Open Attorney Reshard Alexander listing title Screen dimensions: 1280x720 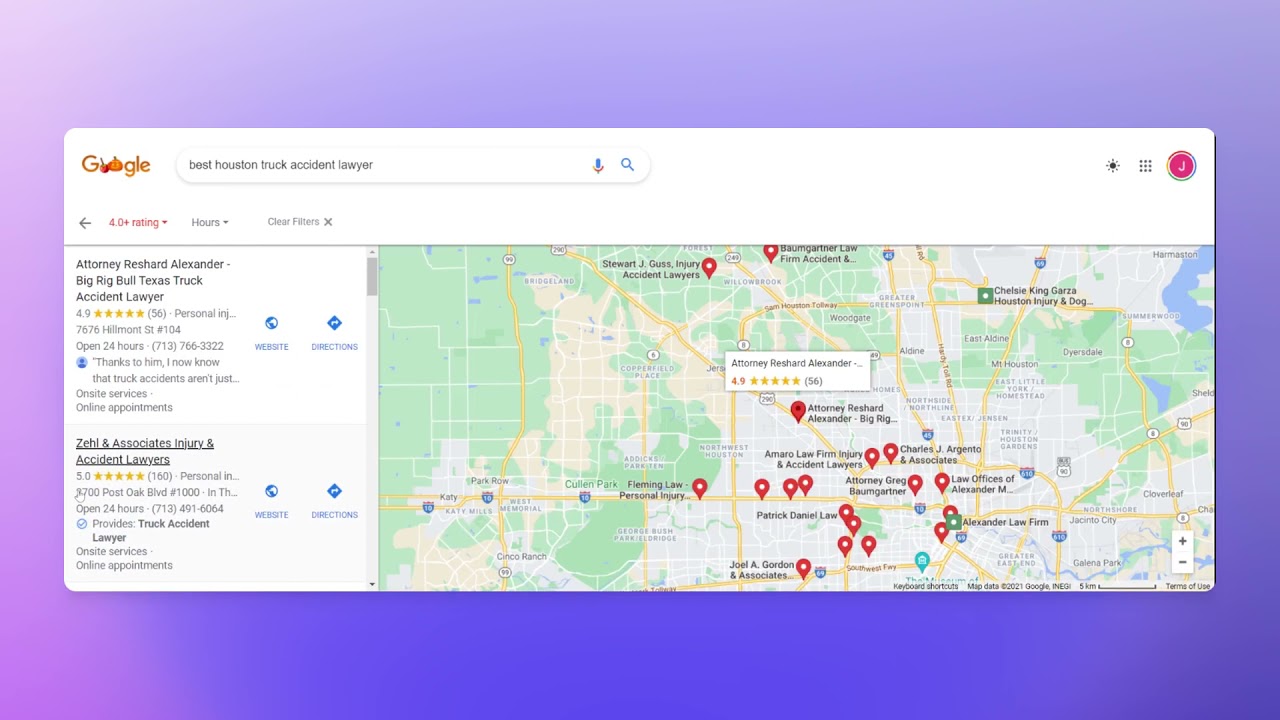point(153,280)
